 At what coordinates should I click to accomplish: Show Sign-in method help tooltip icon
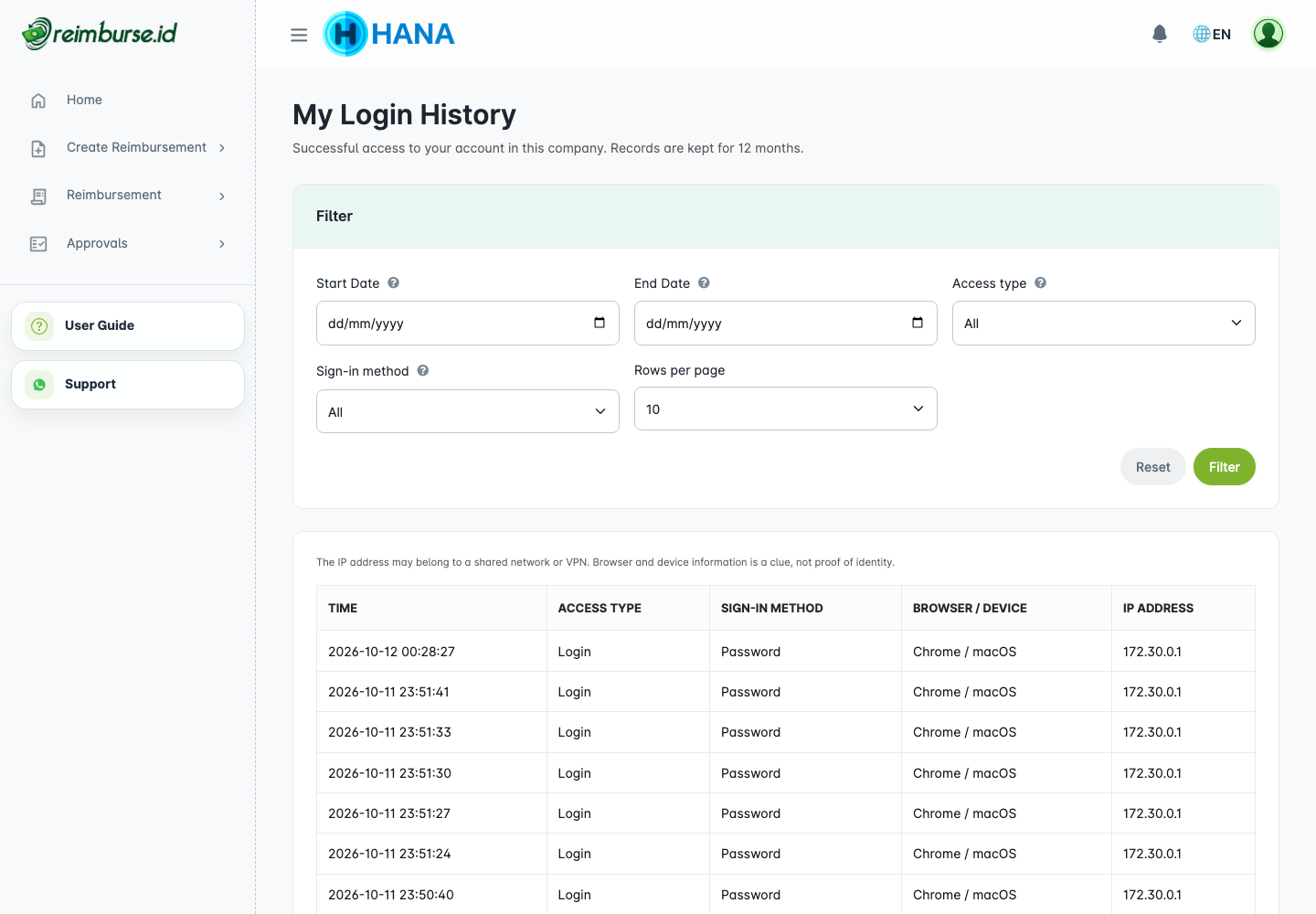423,370
